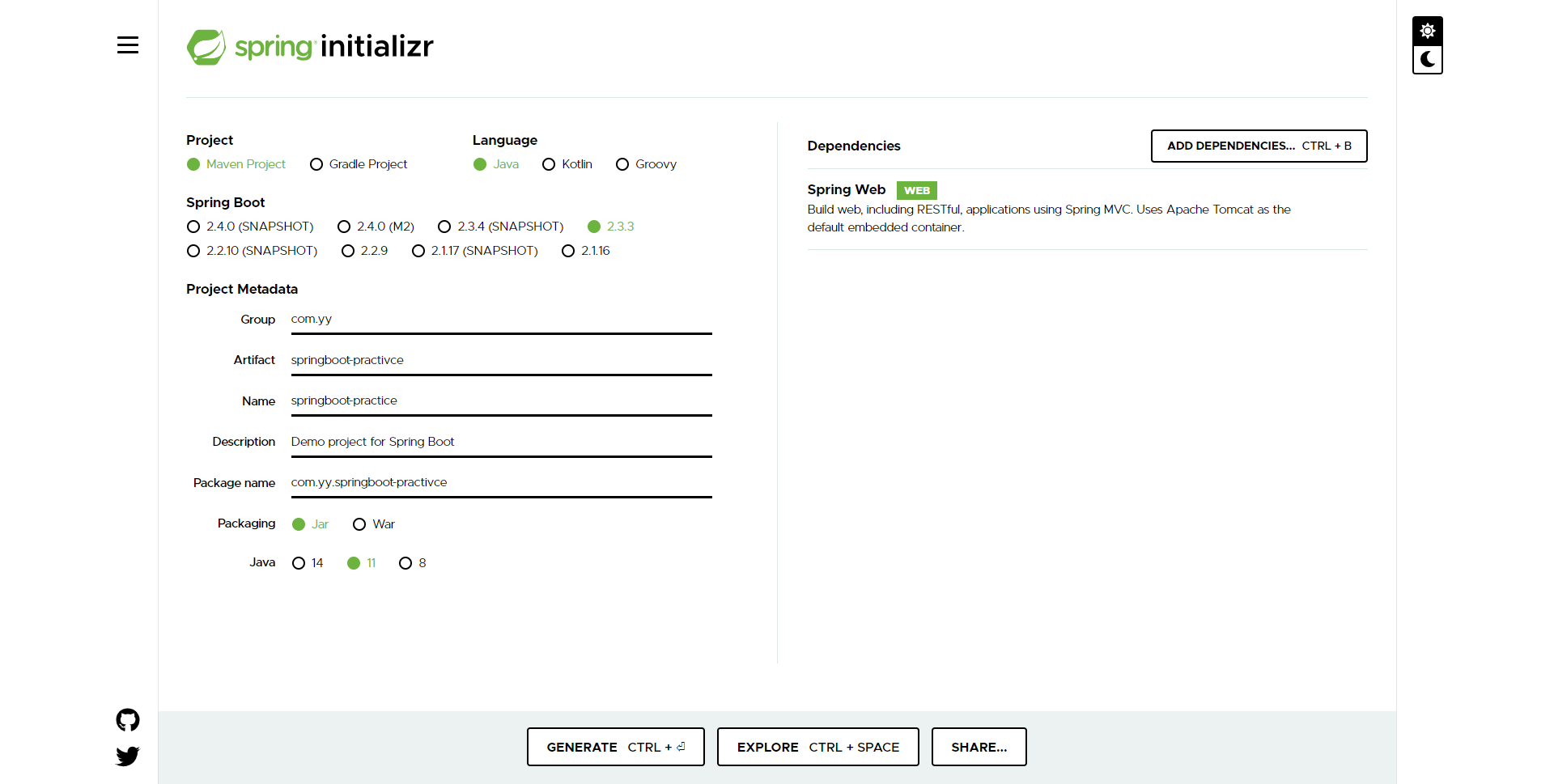Open the Twitter link icon
The image size is (1554, 784).
[x=128, y=756]
